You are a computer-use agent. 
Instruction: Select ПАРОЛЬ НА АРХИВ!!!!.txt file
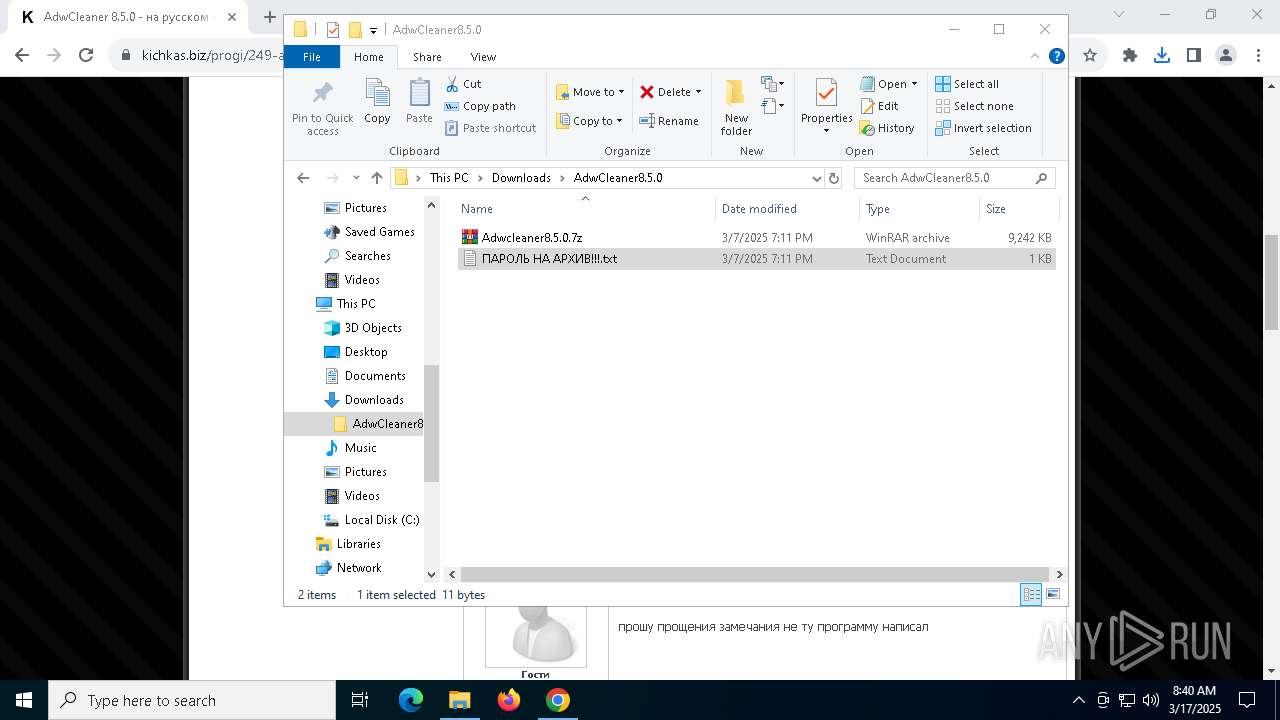point(757,259)
